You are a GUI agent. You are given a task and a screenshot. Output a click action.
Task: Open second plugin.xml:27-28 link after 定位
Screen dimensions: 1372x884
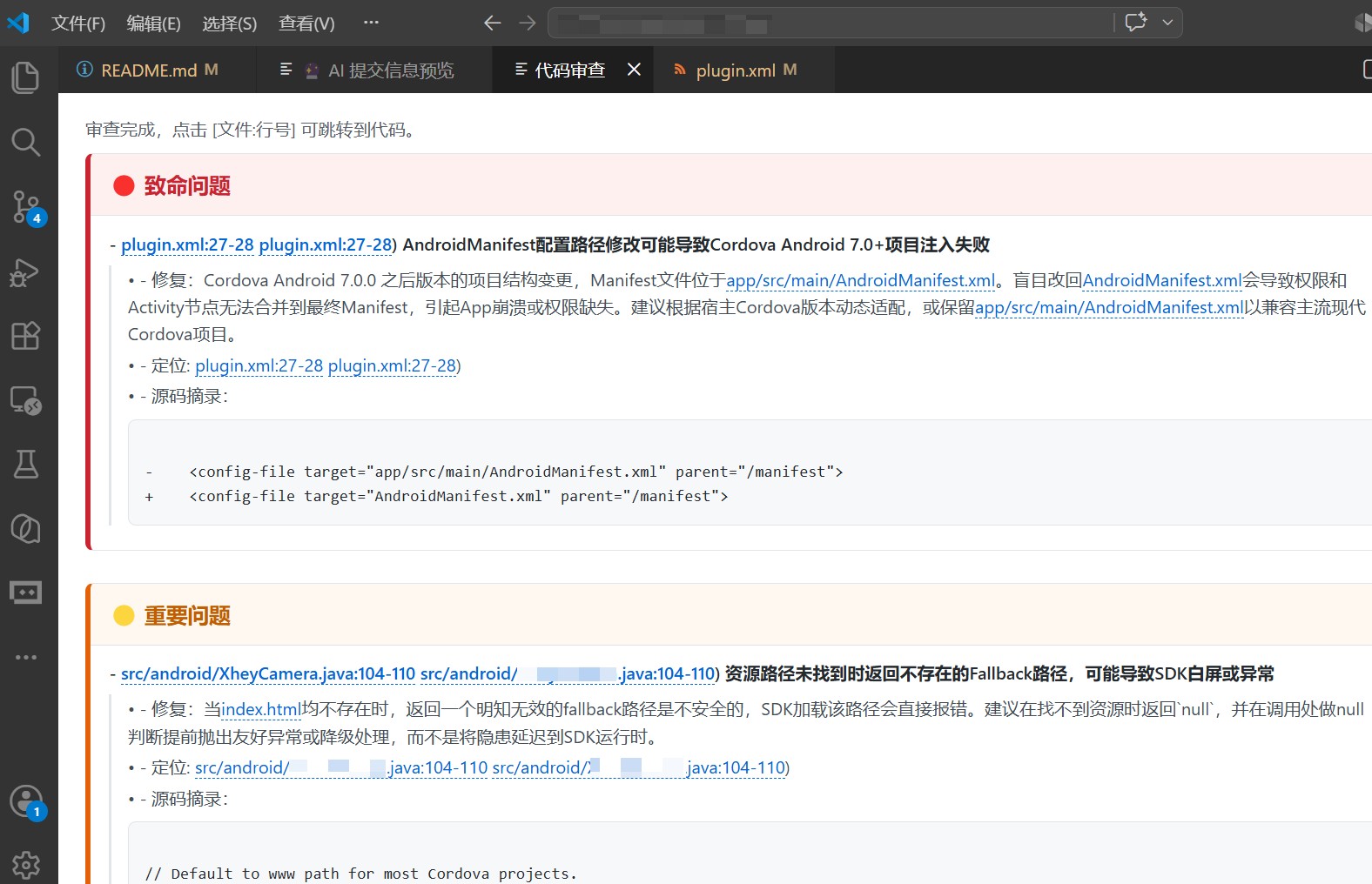tap(392, 366)
